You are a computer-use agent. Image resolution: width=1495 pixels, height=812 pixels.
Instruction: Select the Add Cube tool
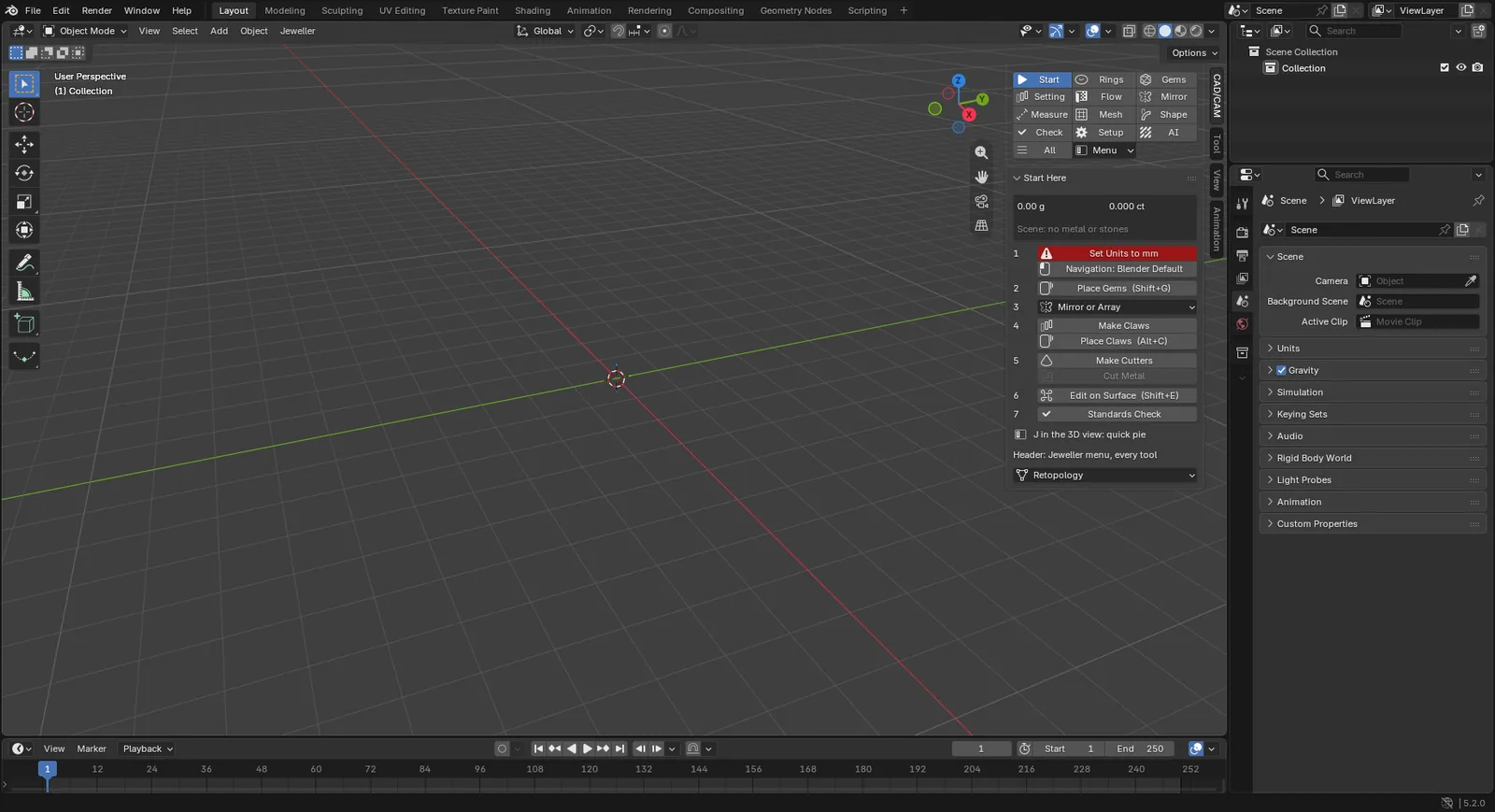(24, 324)
